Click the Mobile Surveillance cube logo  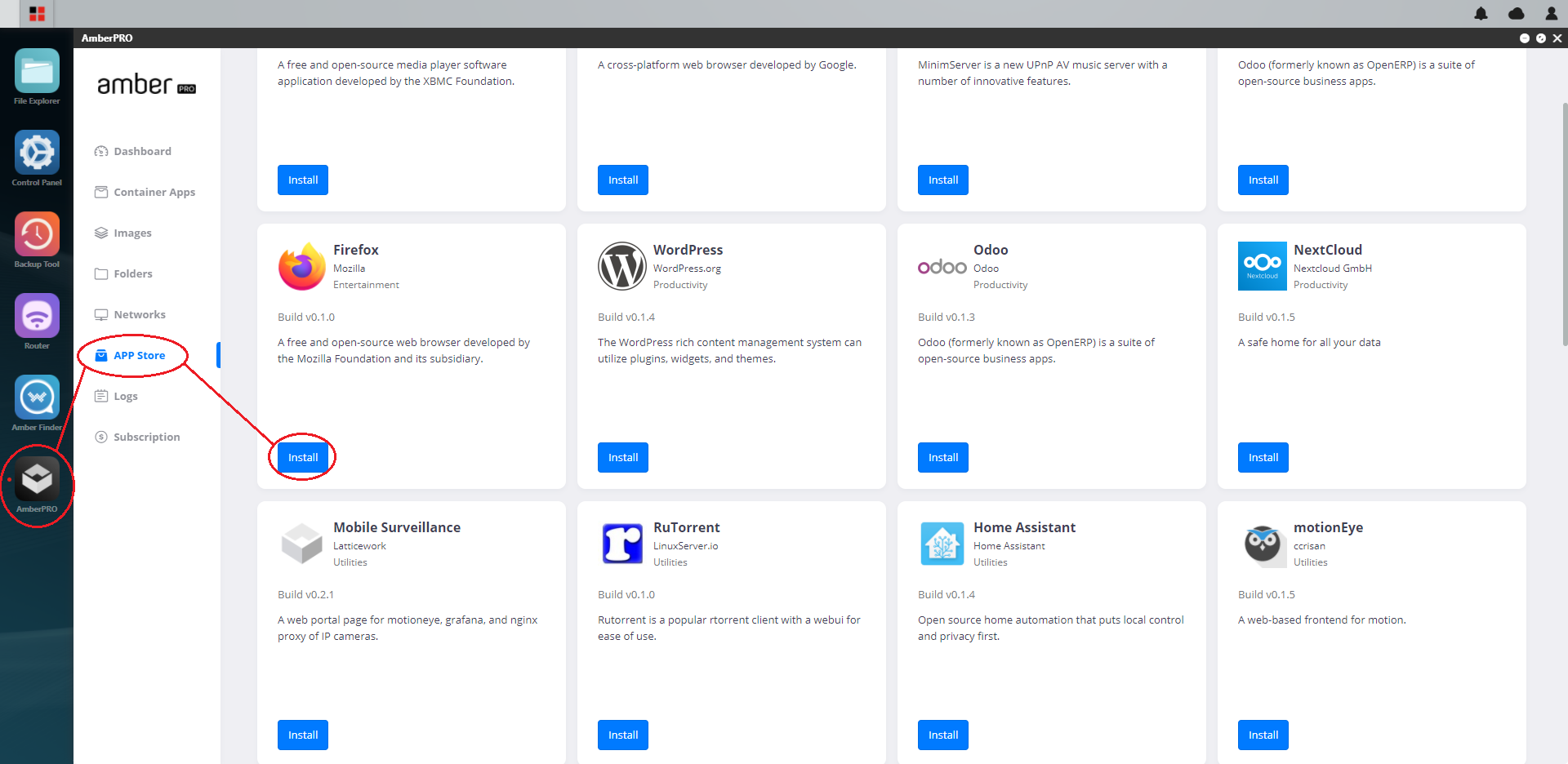point(302,544)
